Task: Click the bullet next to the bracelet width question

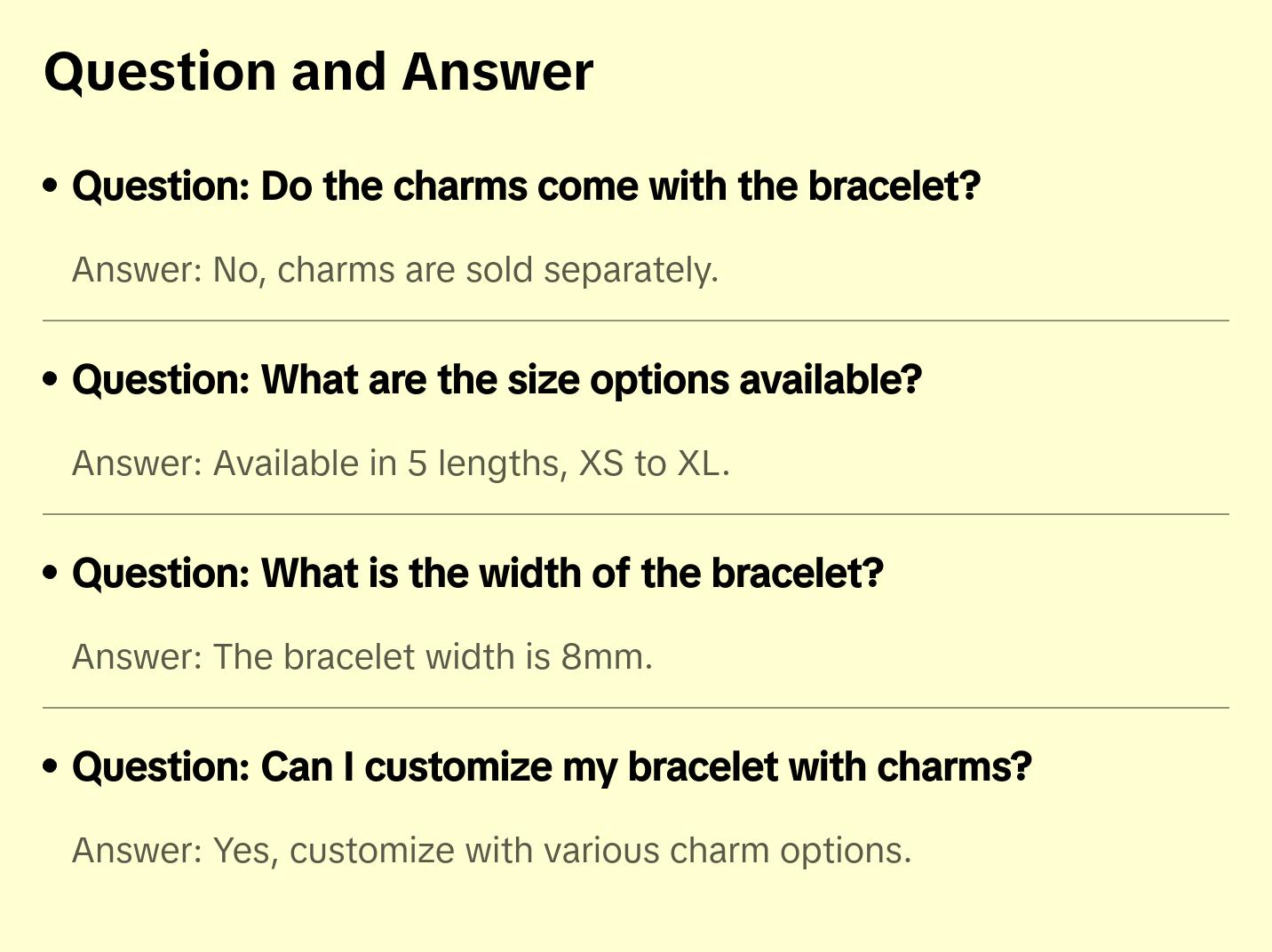Action: [x=51, y=574]
